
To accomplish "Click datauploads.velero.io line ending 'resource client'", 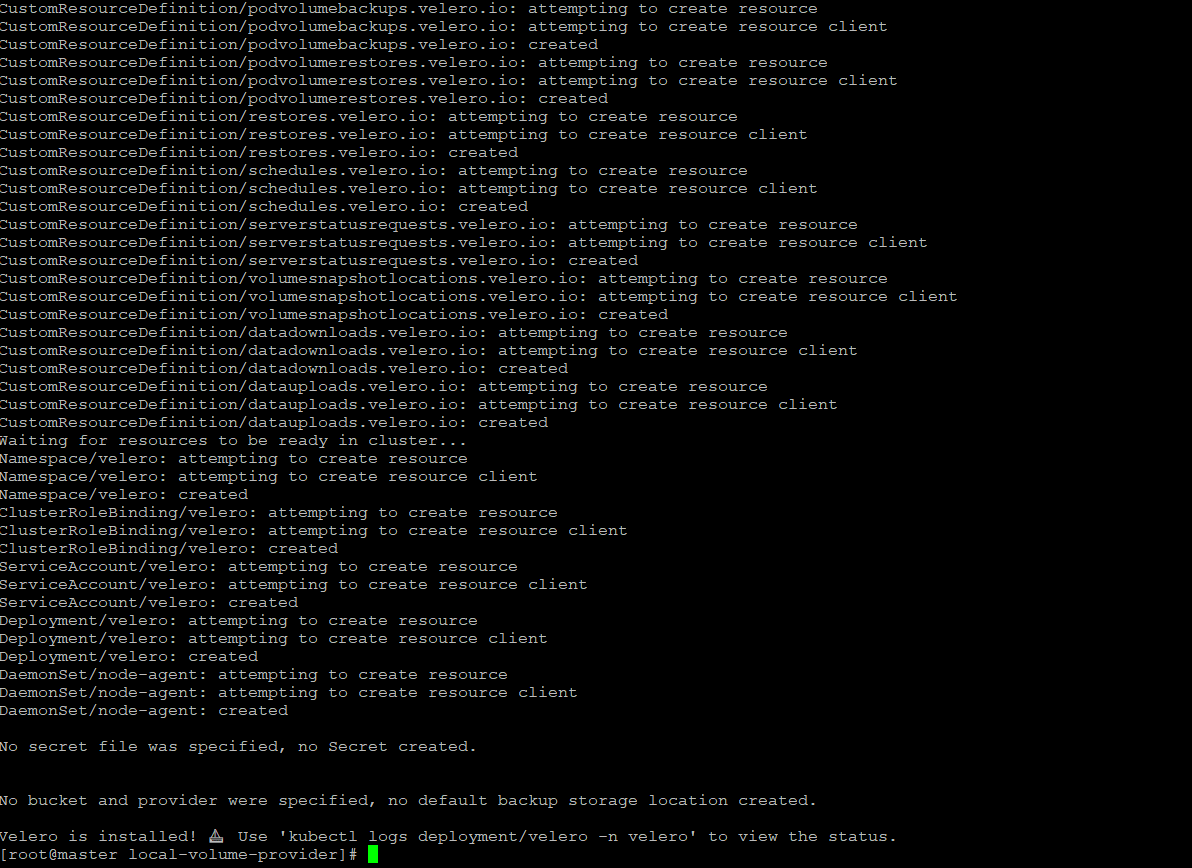I will (419, 404).
